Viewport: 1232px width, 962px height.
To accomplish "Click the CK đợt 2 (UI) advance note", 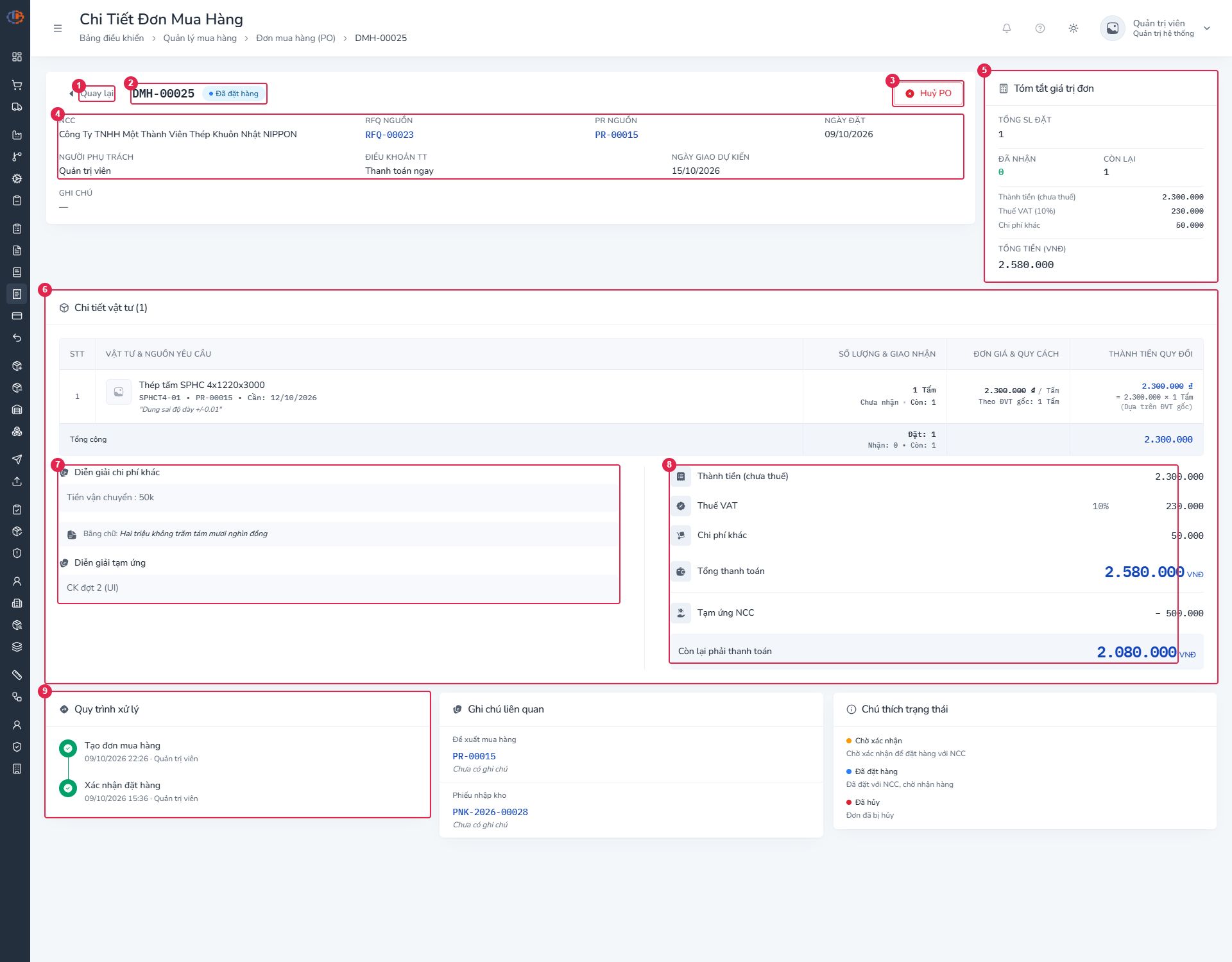I will (x=92, y=587).
